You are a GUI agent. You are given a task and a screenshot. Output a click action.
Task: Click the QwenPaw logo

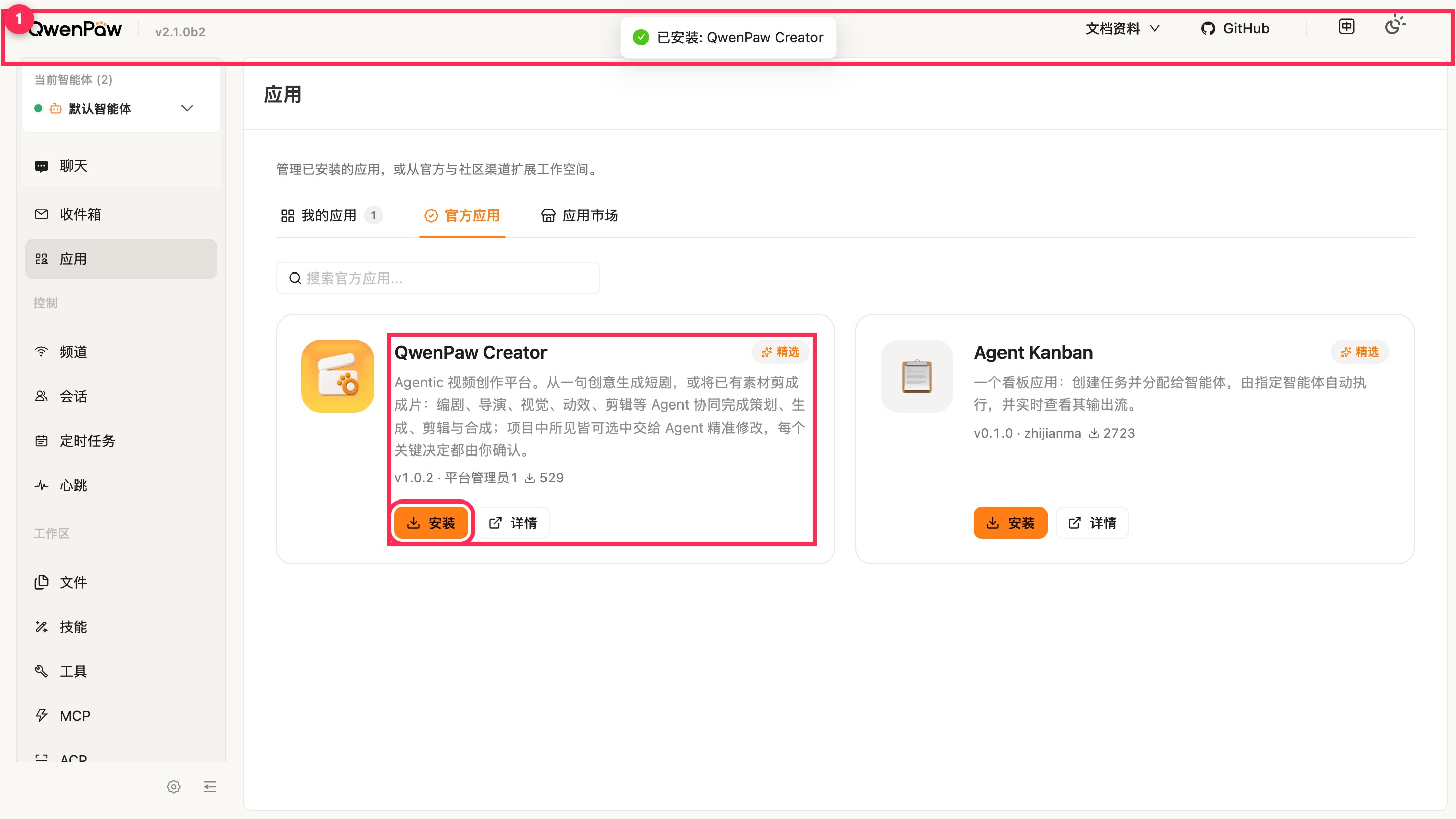pos(75,29)
